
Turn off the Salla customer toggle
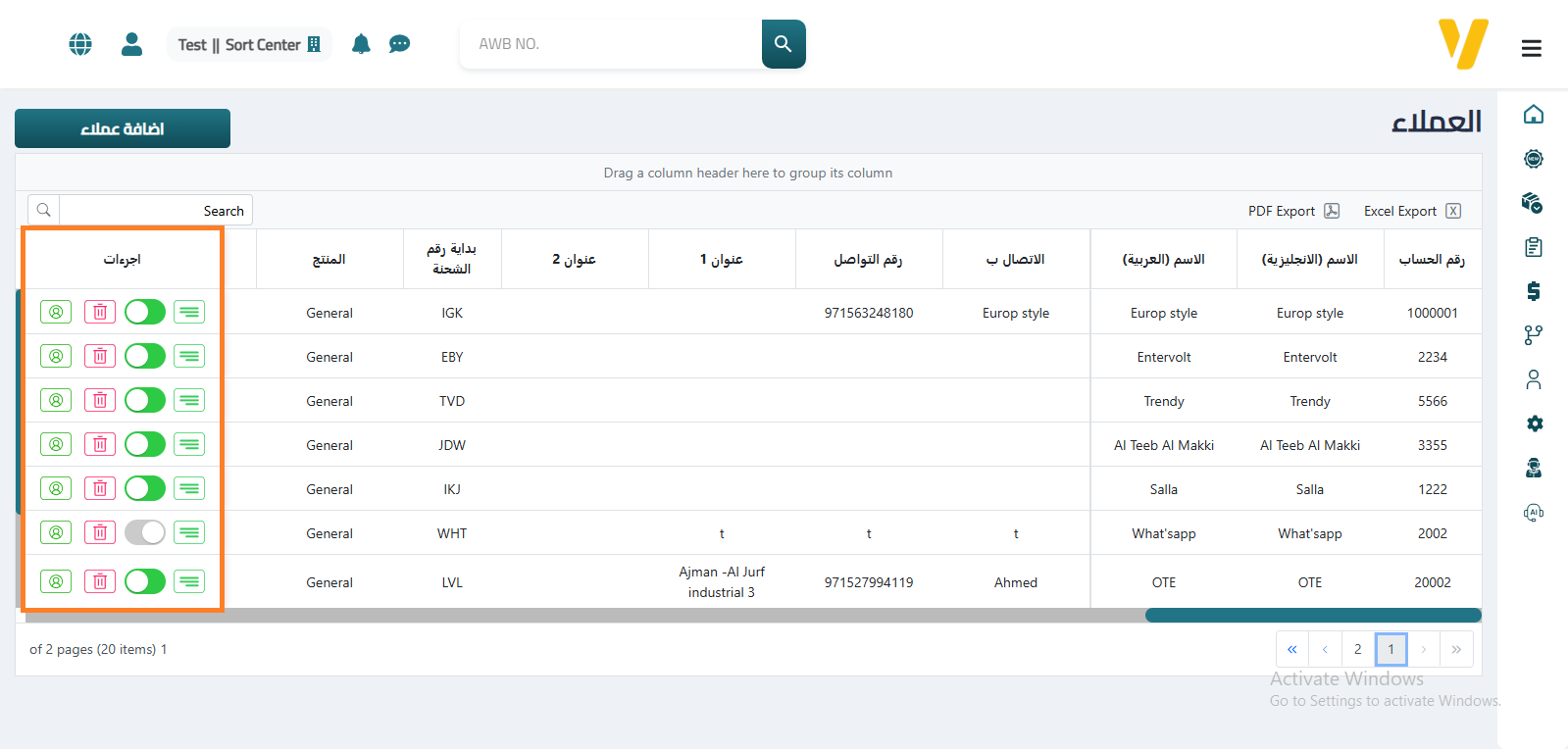145,488
